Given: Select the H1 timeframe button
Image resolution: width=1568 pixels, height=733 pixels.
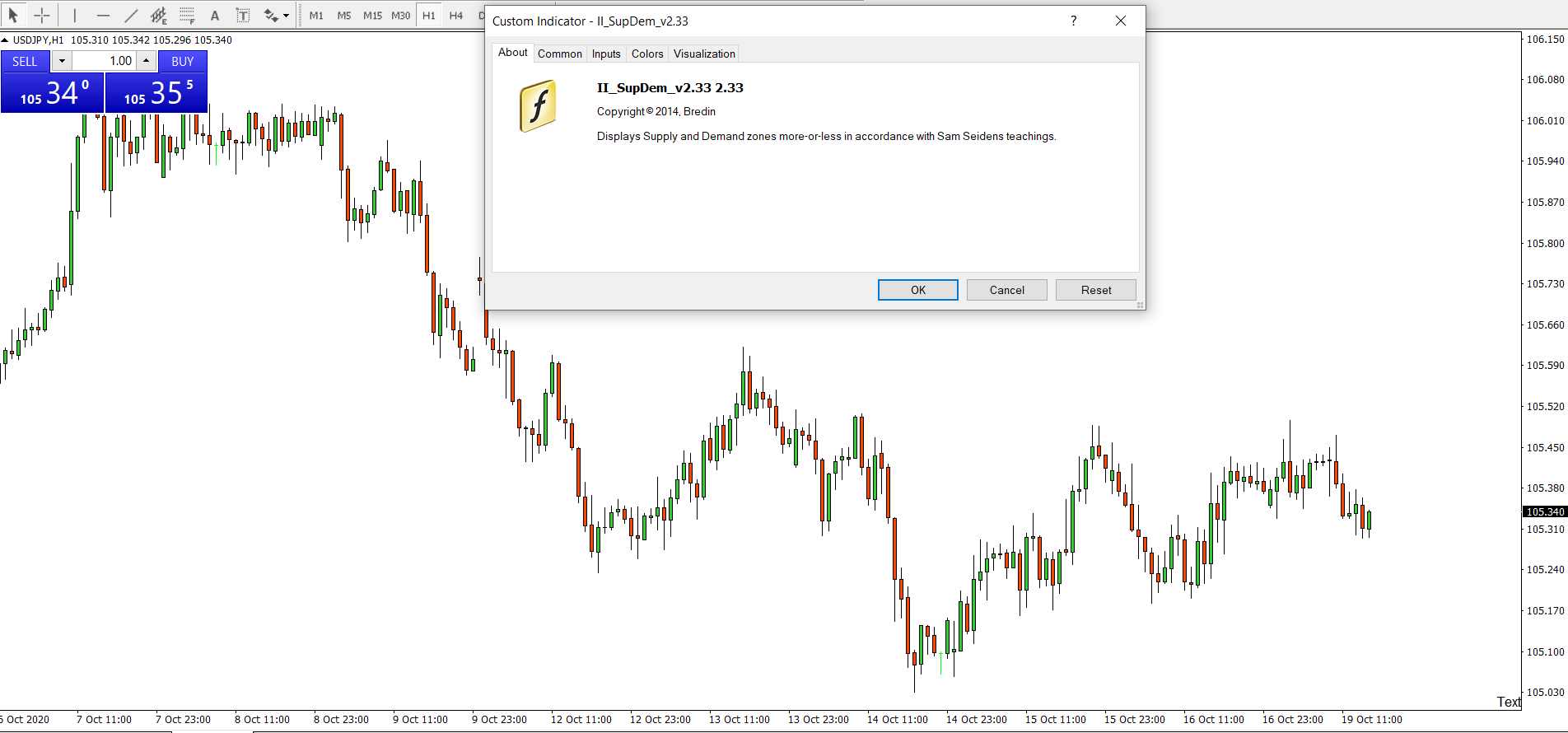Looking at the screenshot, I should pos(429,15).
